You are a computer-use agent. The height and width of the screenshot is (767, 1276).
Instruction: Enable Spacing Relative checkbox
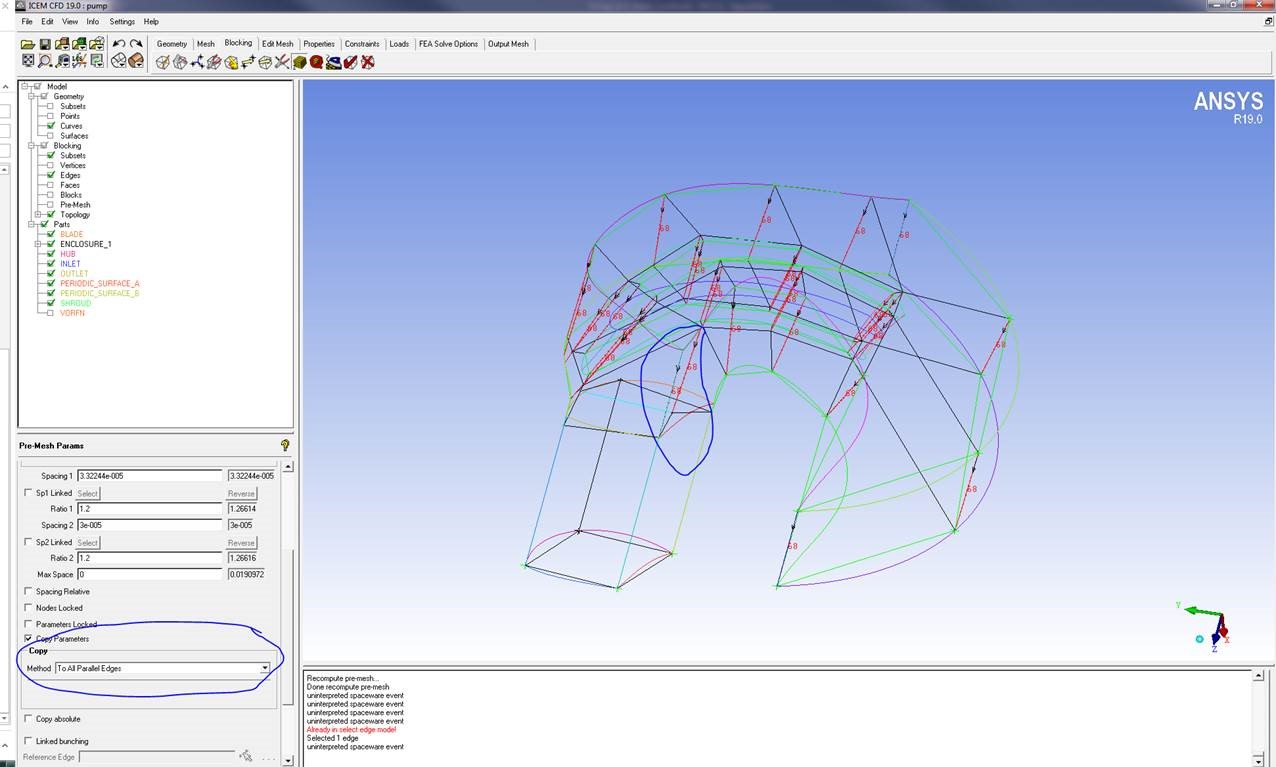click(28, 592)
